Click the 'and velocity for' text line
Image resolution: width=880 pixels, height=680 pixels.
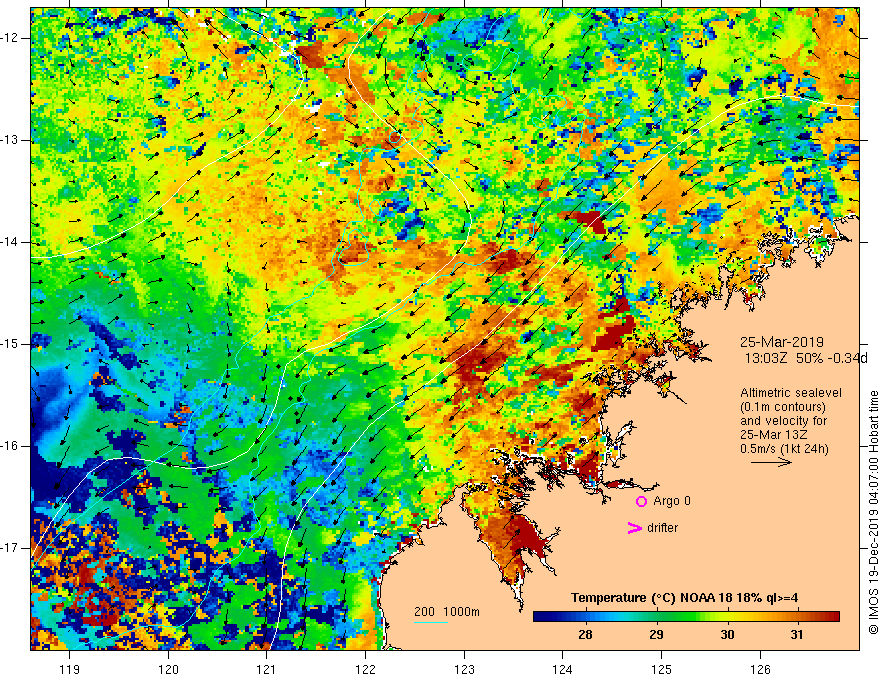point(783,420)
